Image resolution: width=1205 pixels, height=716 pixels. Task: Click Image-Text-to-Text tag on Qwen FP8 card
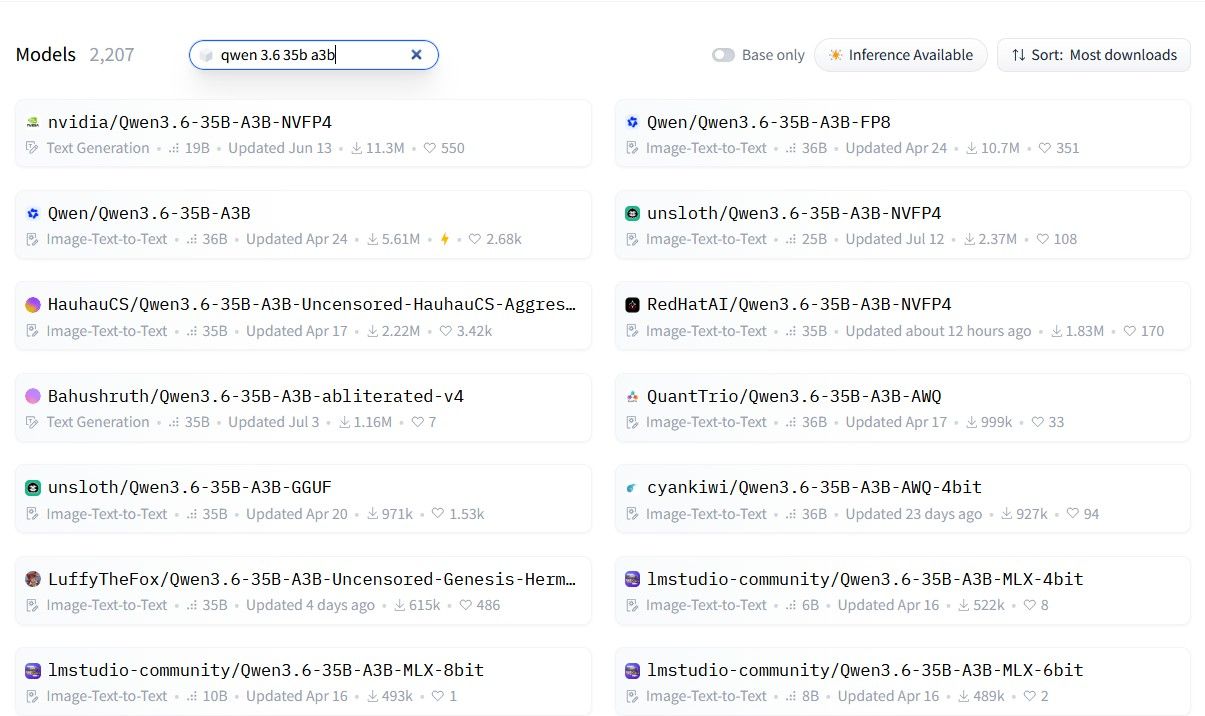706,148
